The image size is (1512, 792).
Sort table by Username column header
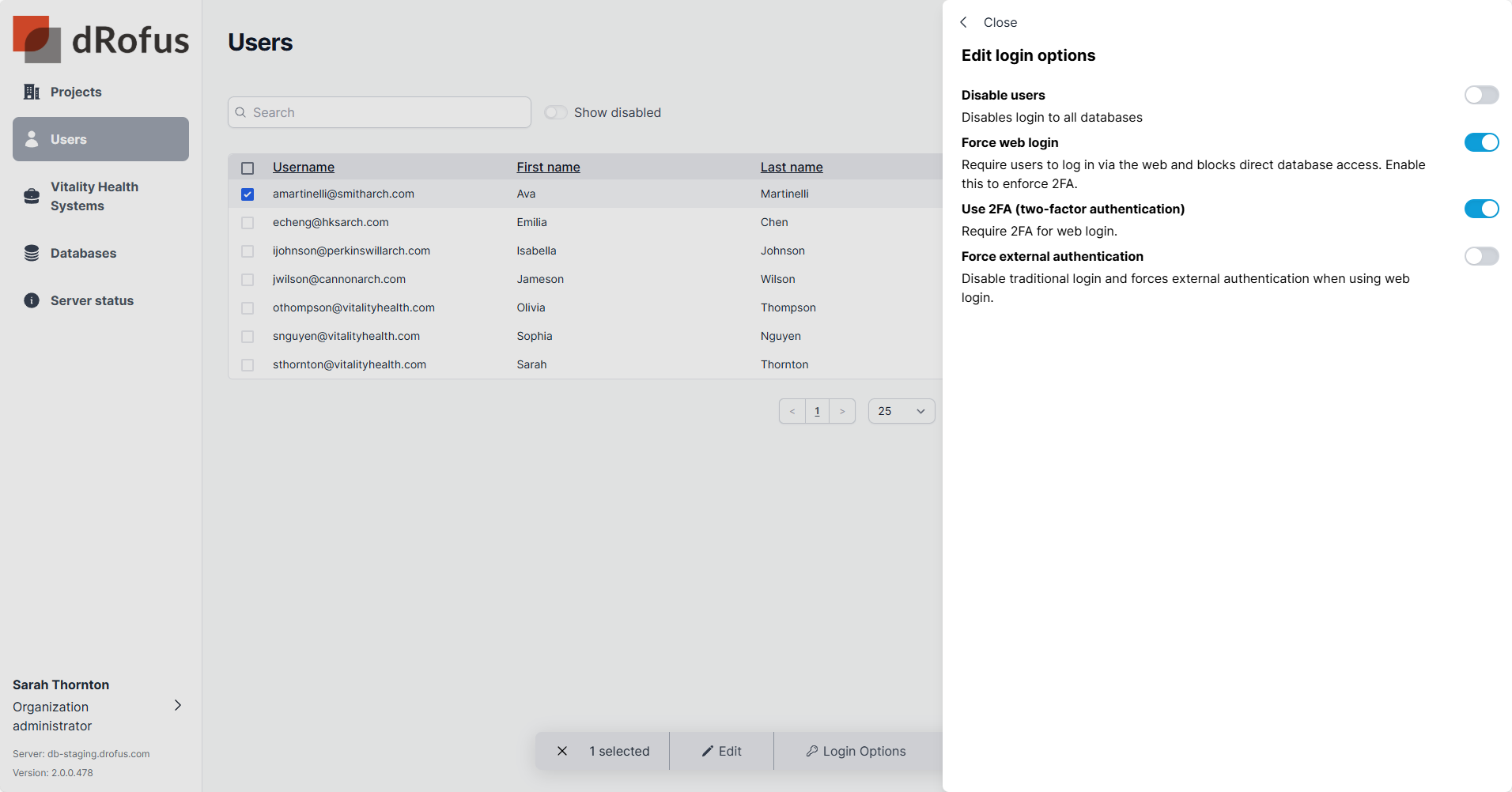304,167
